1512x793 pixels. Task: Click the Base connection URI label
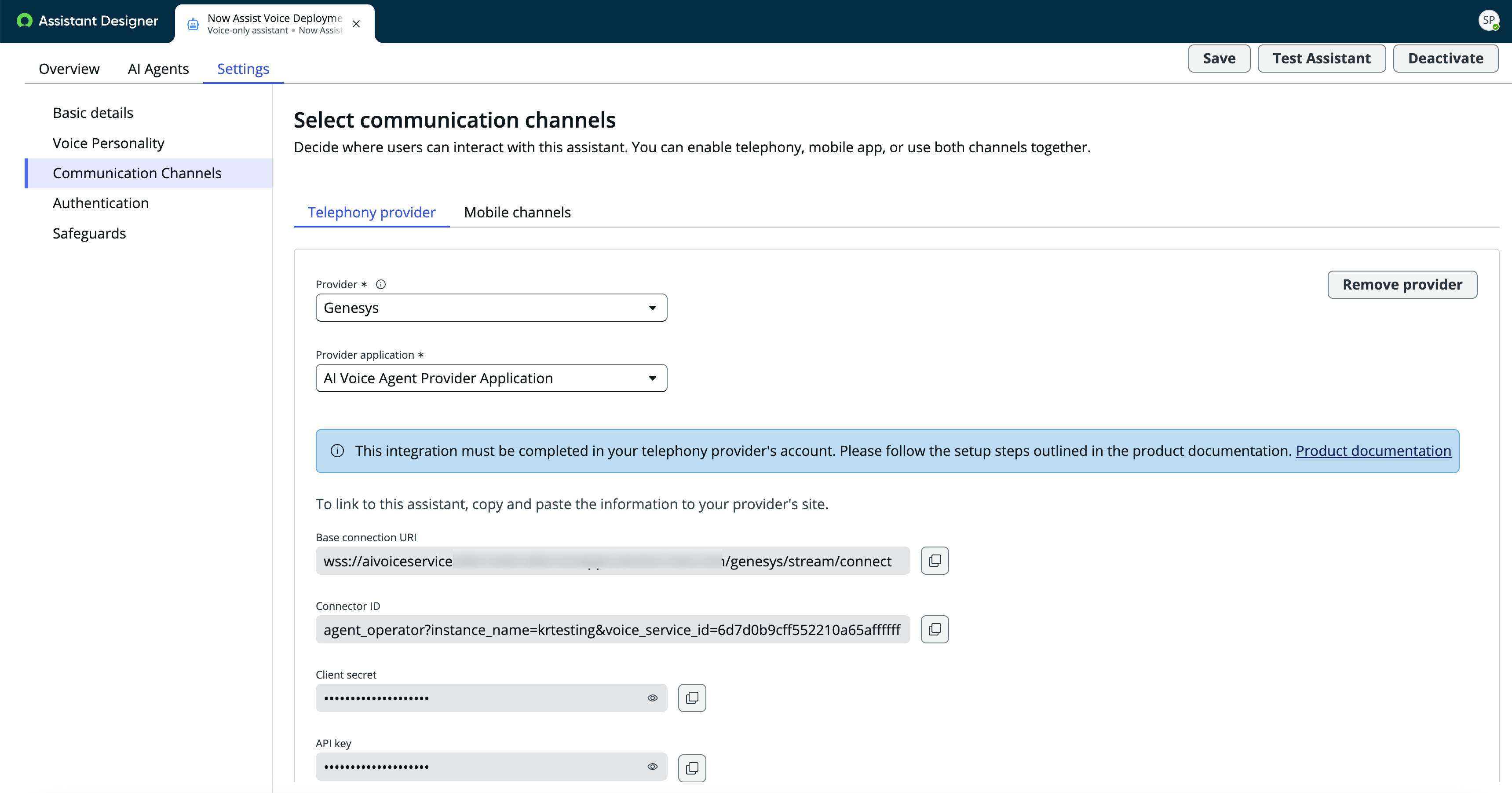tap(365, 537)
